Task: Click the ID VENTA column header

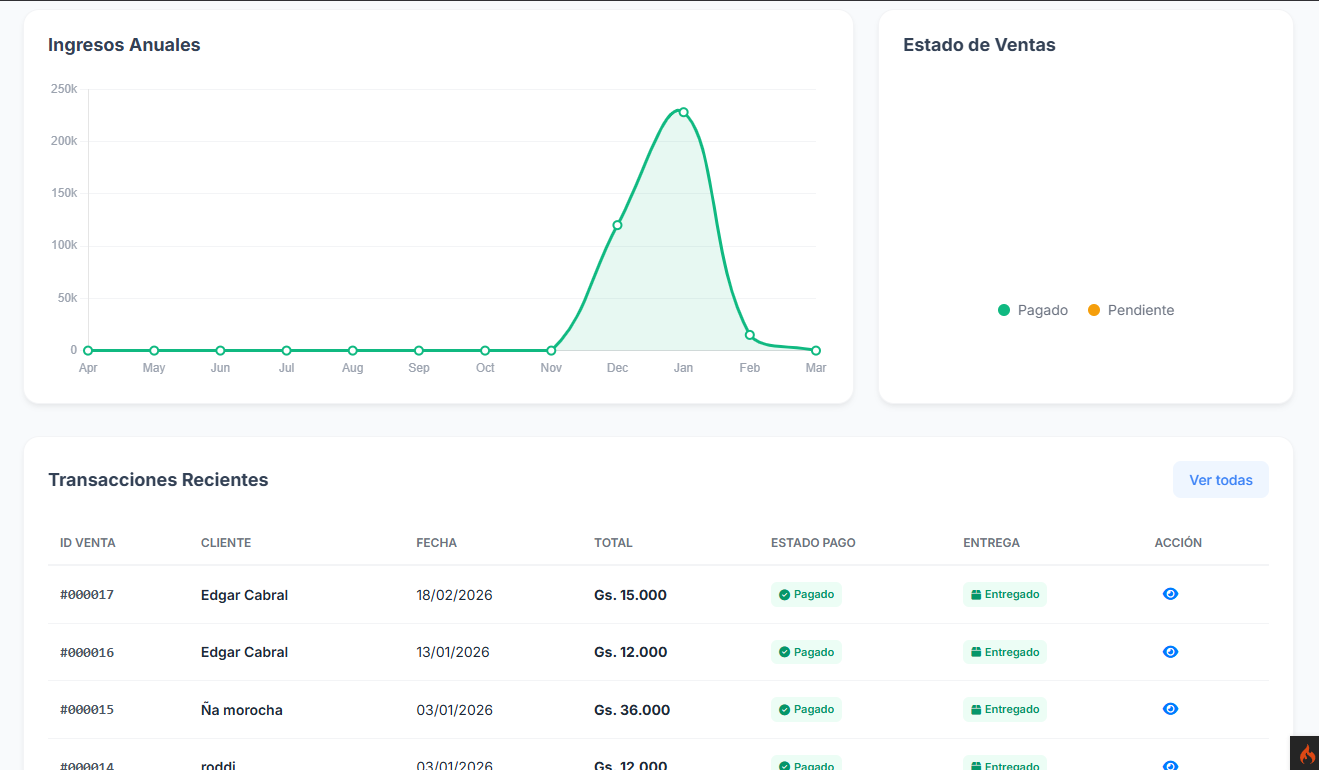Action: [x=88, y=543]
